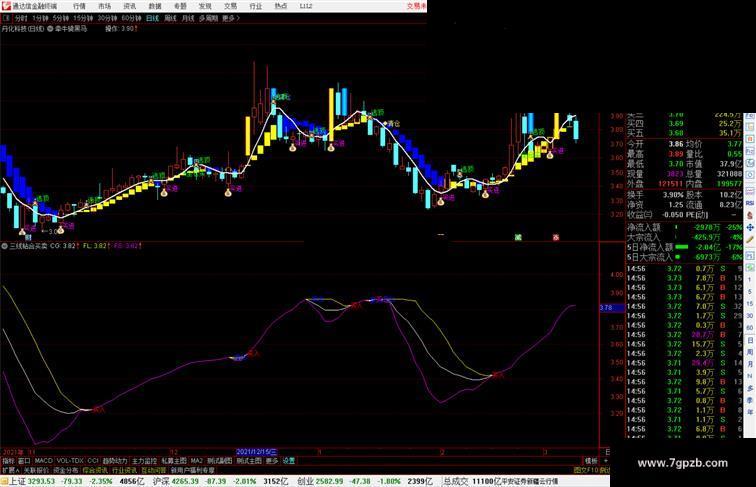The width and height of the screenshot is (756, 487).
Task: Select the 测试副图 indicator tab
Action: pyautogui.click(x=219, y=461)
